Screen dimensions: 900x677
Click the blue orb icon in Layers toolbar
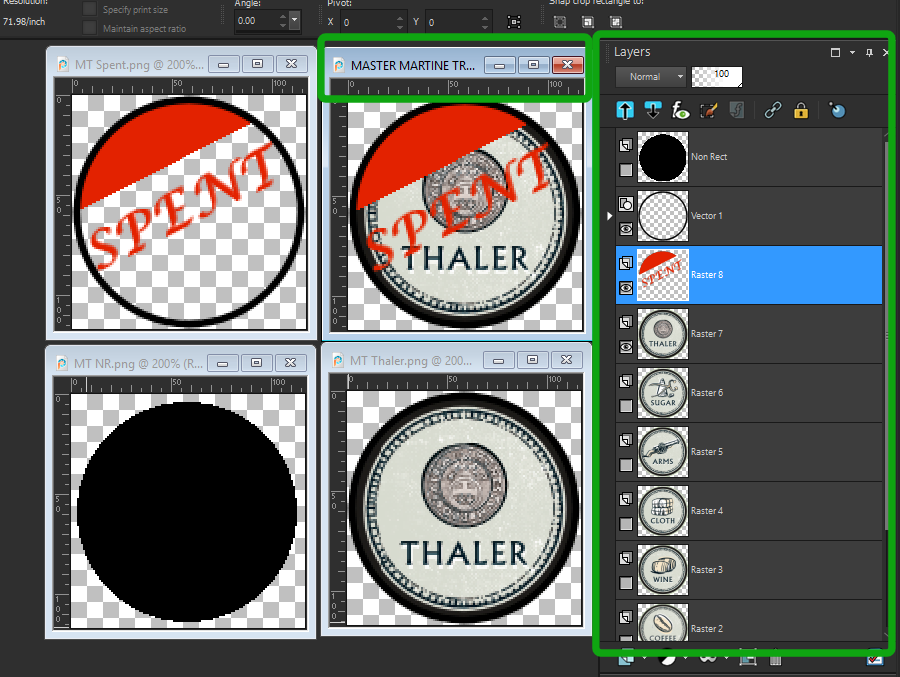(837, 111)
